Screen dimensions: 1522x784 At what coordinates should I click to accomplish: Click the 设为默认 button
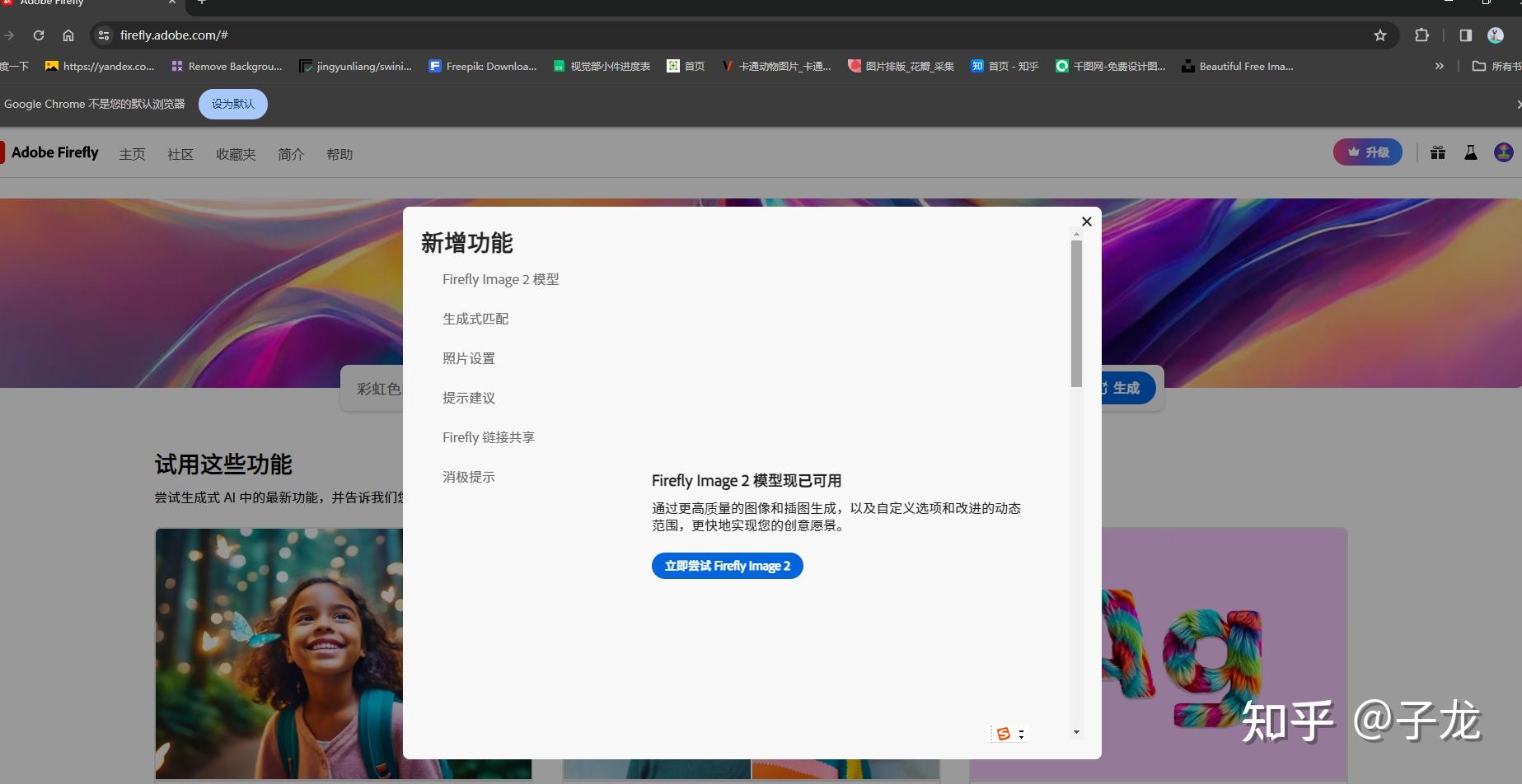click(x=232, y=104)
